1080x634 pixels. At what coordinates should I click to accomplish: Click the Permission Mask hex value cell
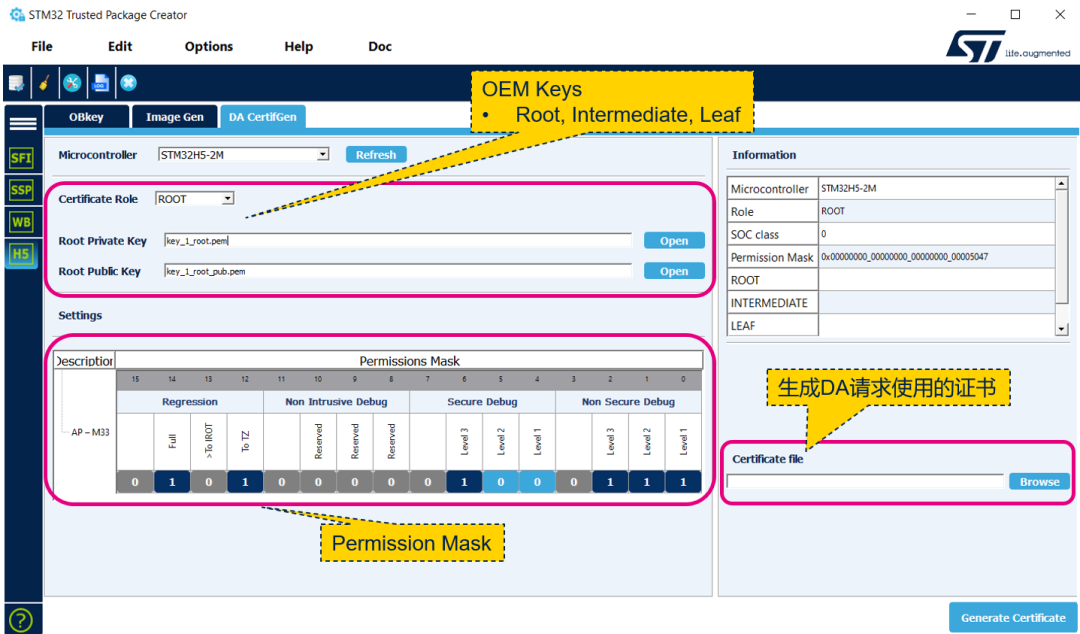click(937, 257)
